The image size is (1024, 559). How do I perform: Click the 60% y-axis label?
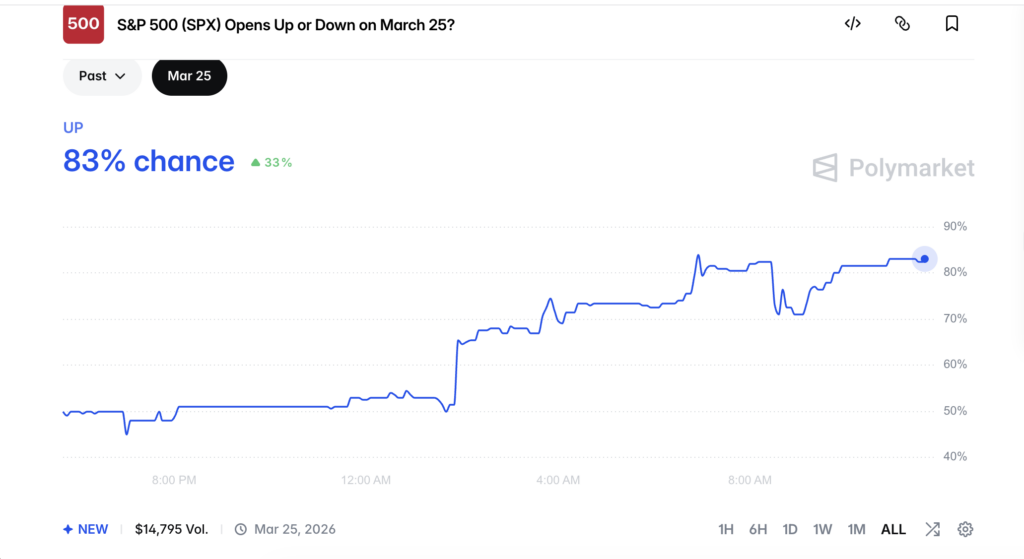coord(955,364)
